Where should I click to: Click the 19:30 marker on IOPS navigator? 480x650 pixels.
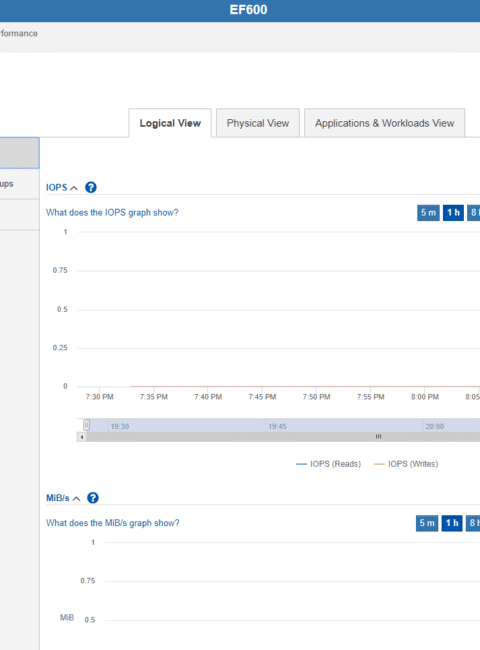[120, 426]
